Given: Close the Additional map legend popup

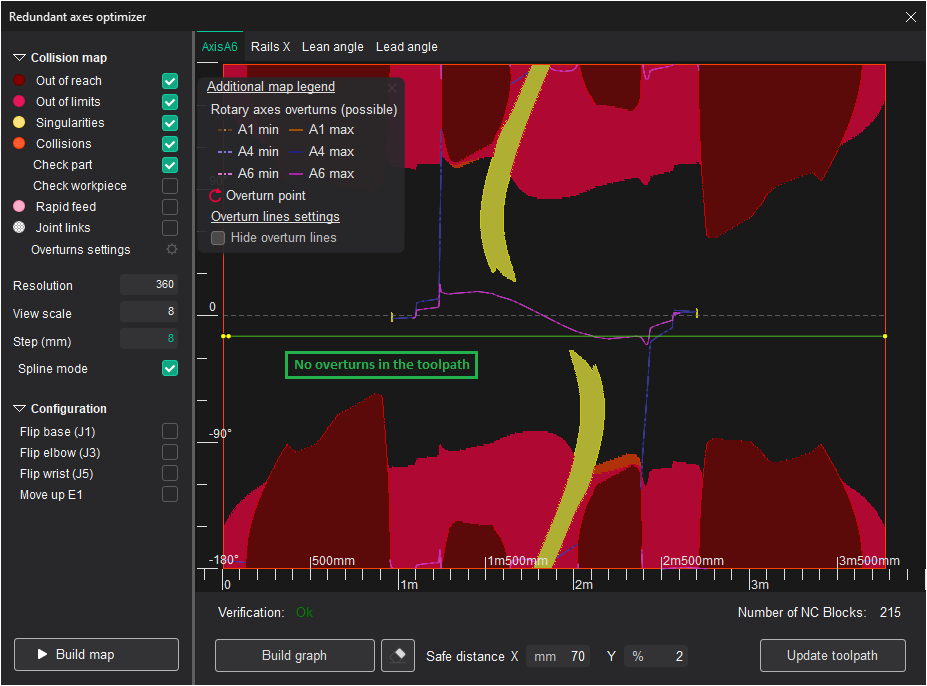Looking at the screenshot, I should (x=392, y=88).
